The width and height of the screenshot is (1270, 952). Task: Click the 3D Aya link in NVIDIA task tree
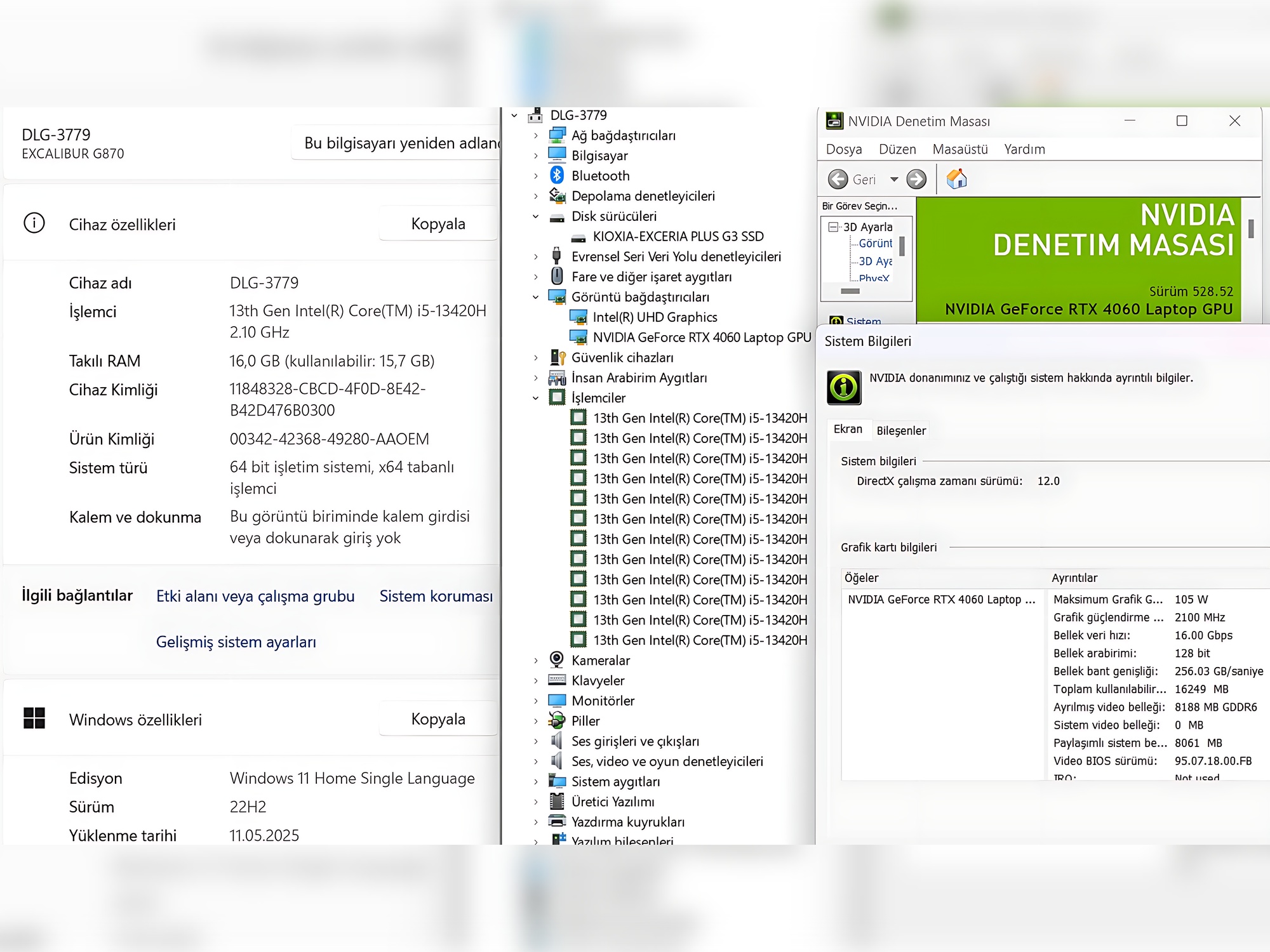(875, 261)
